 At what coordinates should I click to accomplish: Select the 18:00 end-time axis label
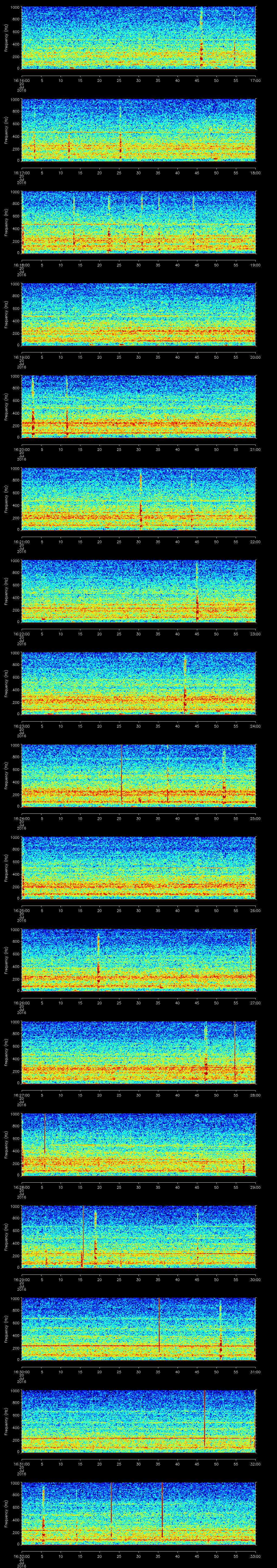256,173
